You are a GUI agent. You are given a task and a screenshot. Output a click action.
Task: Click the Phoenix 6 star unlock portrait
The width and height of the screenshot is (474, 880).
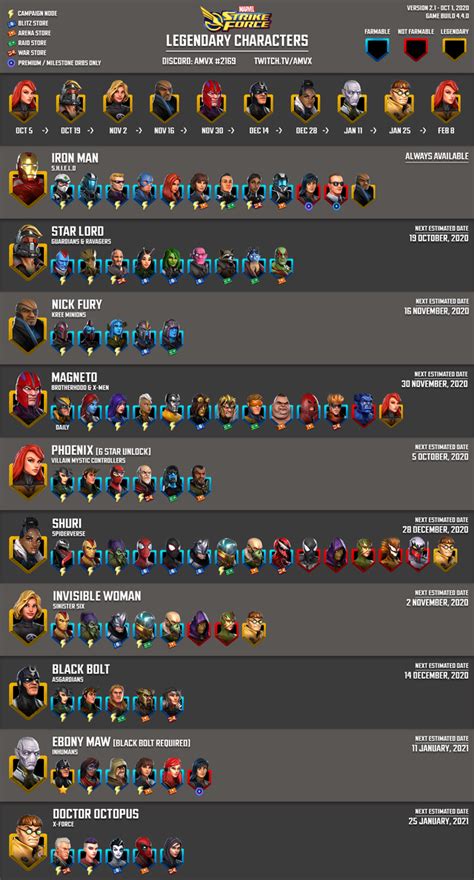pyautogui.click(x=28, y=473)
